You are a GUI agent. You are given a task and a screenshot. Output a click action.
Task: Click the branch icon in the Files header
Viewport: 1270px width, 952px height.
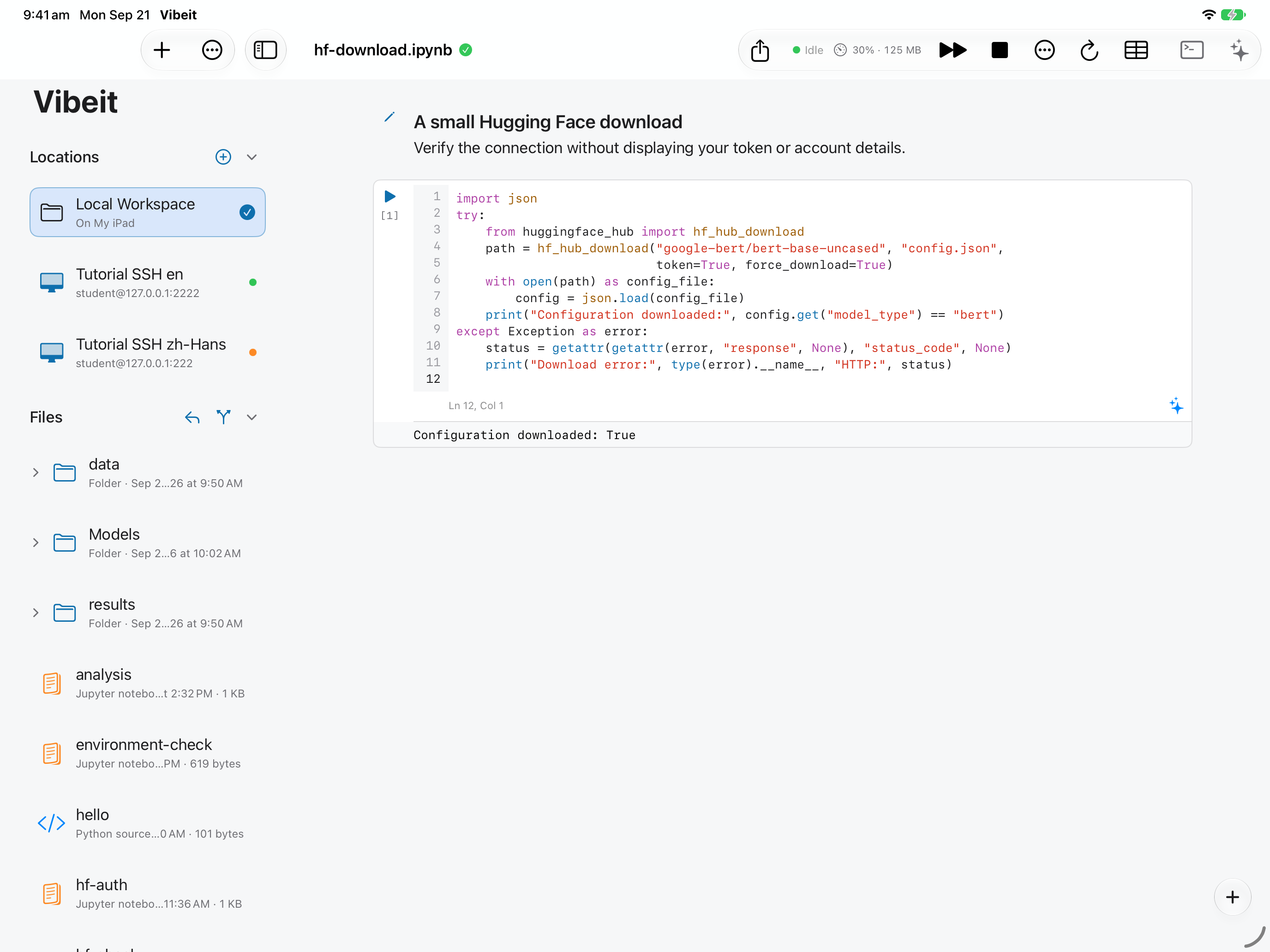(223, 417)
